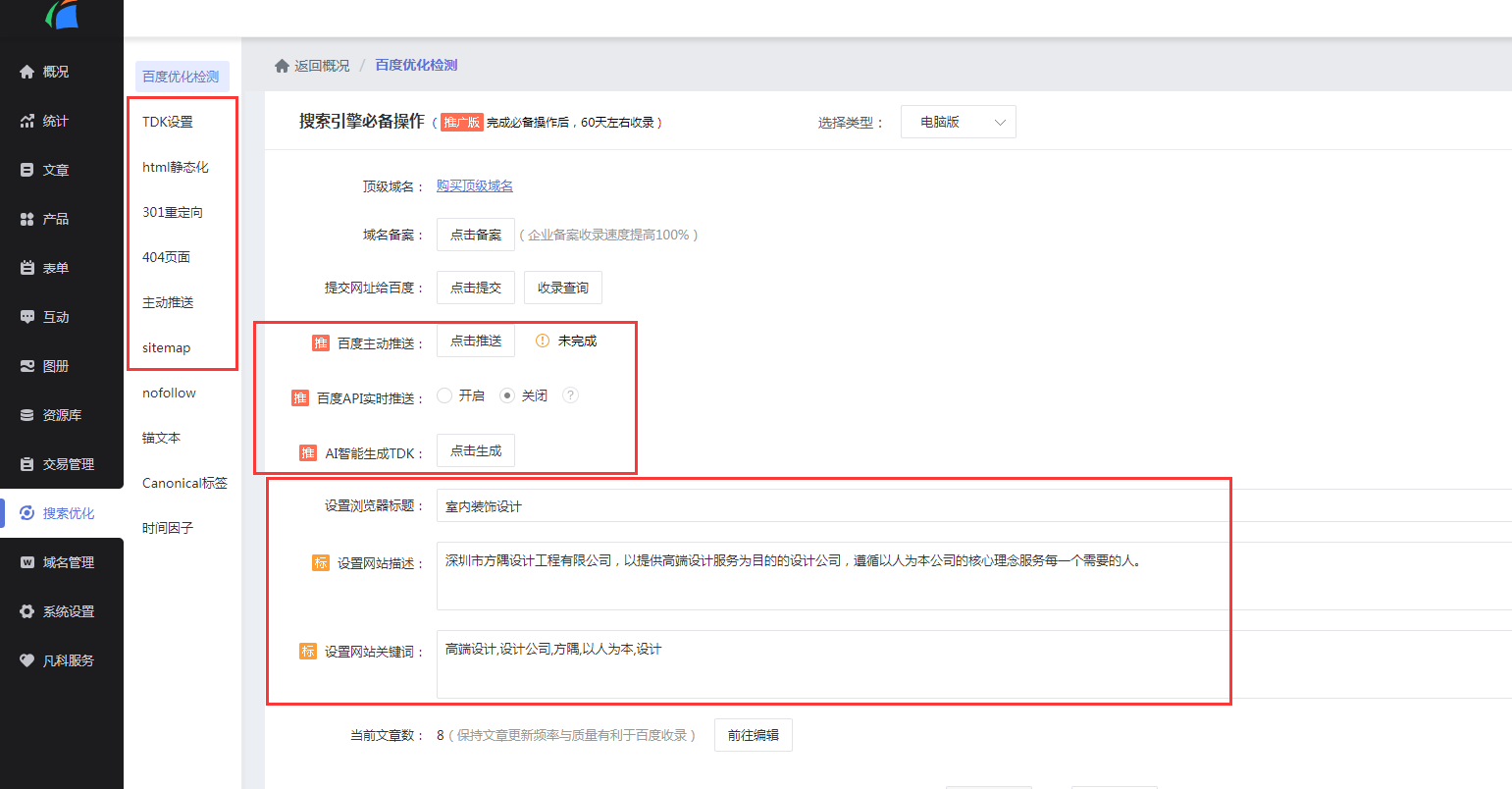Open 时间因子 submenu item
Image resolution: width=1512 pixels, height=789 pixels.
click(x=168, y=528)
